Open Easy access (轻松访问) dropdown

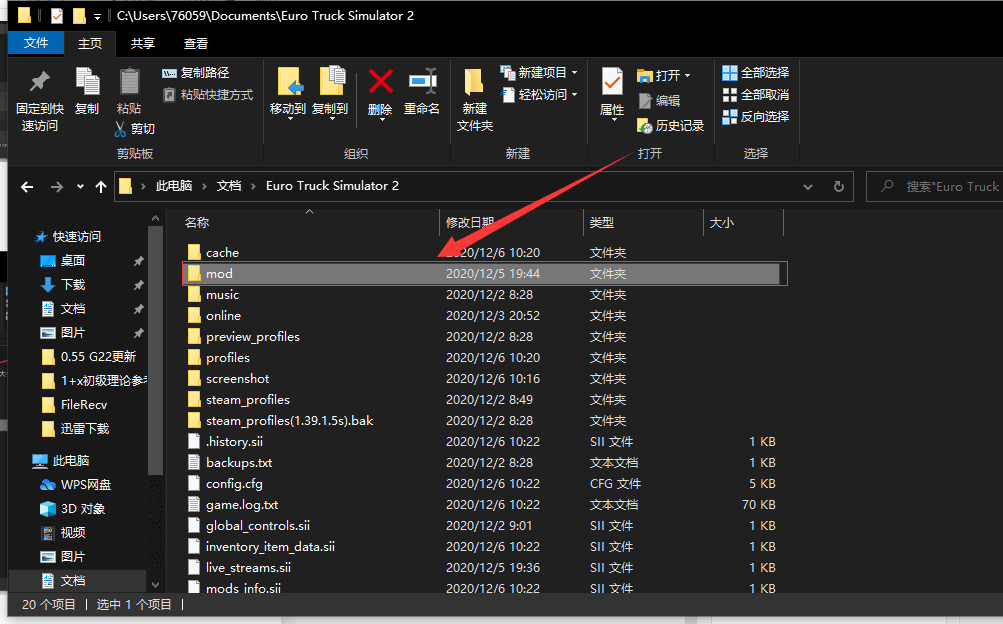click(x=539, y=95)
